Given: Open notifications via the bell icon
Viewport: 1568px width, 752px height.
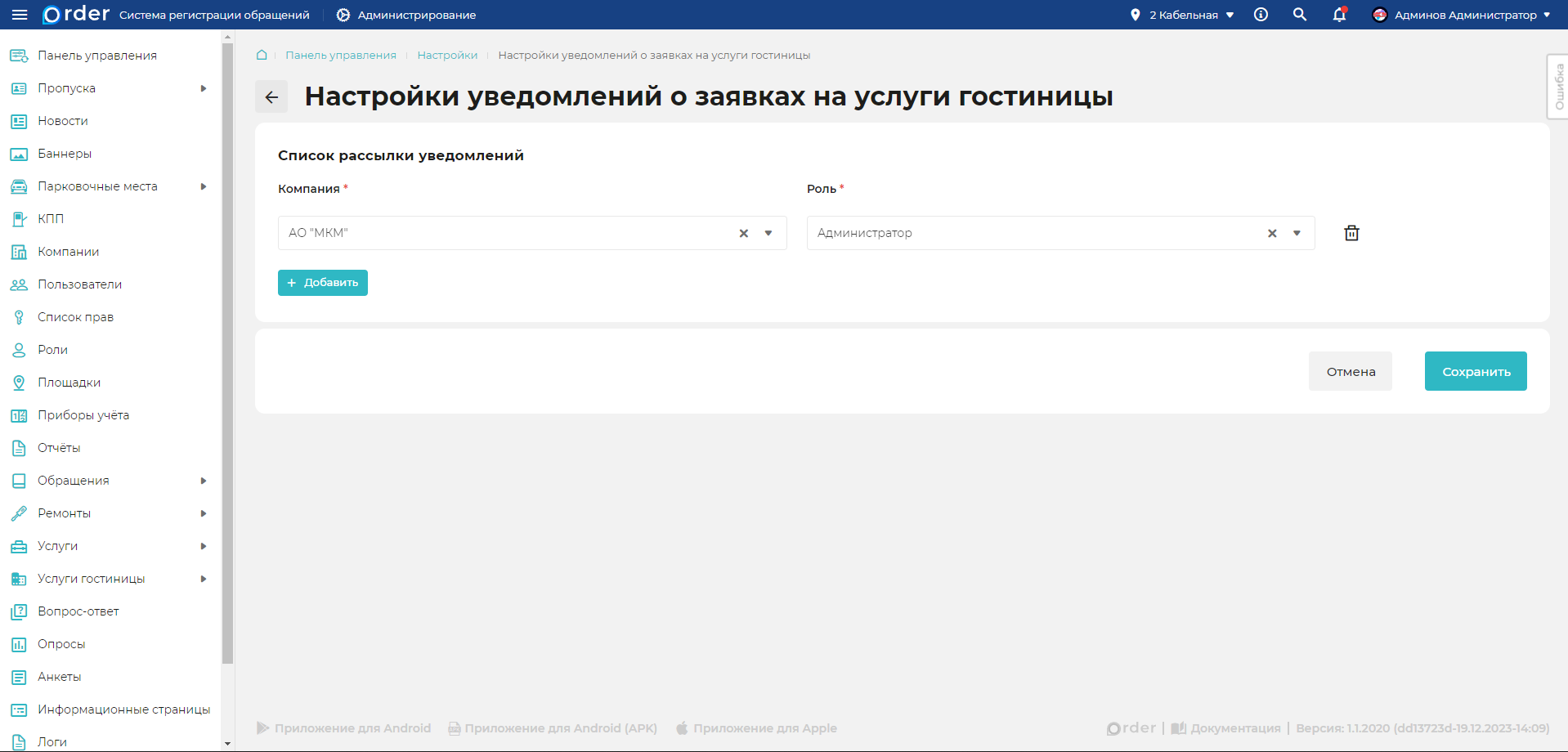Looking at the screenshot, I should (x=1338, y=15).
